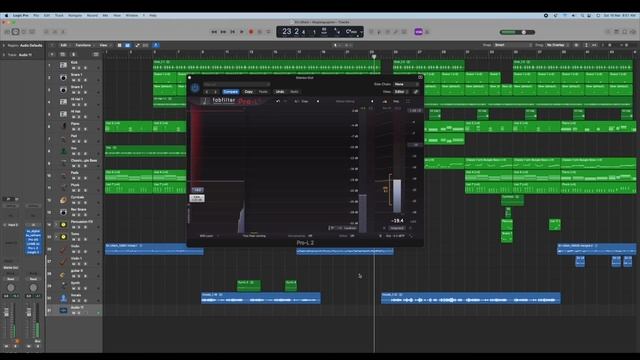Open the plugin preset name dropdown
The height and width of the screenshot is (360, 640).
click(236, 84)
